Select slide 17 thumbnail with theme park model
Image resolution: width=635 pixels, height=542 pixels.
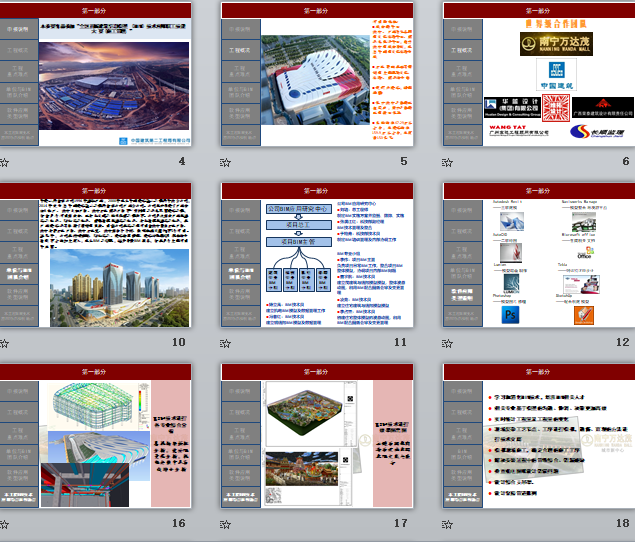[x=317, y=436]
